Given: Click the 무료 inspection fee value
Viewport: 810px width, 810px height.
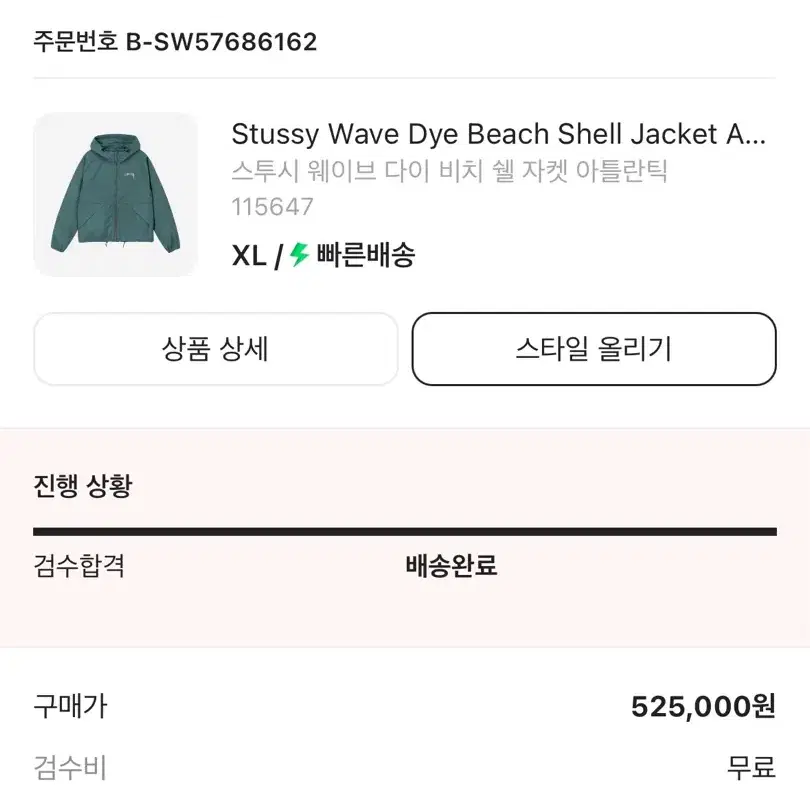Looking at the screenshot, I should [x=752, y=768].
